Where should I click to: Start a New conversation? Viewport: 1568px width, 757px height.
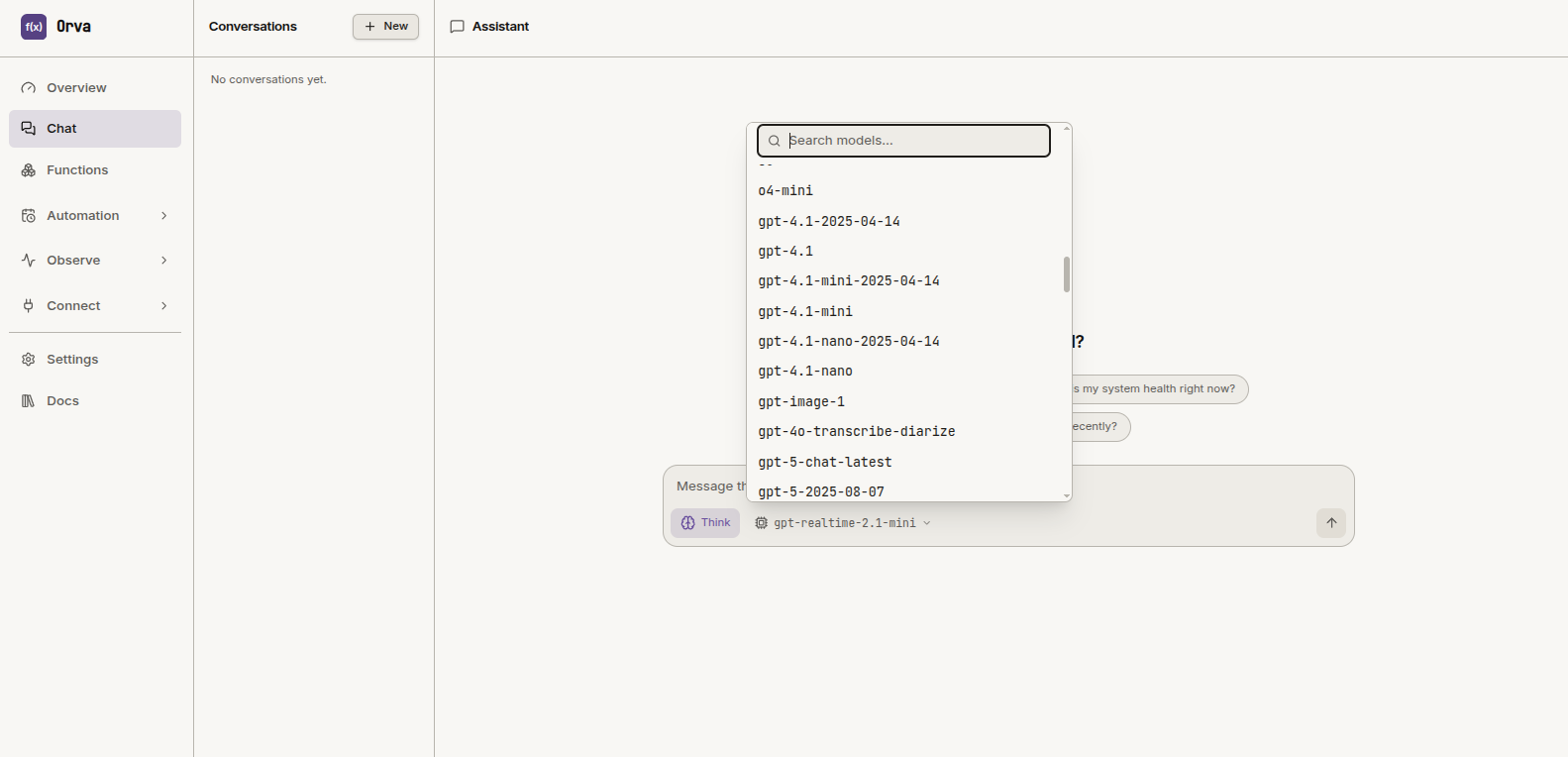[x=385, y=27]
